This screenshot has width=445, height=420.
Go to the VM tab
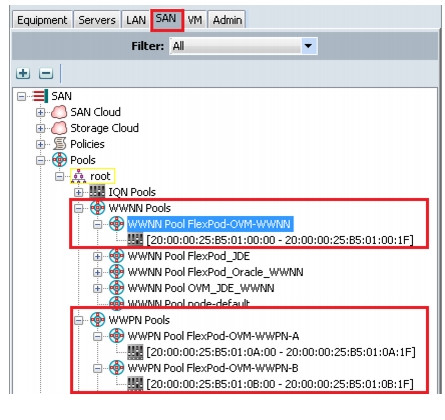pos(195,20)
